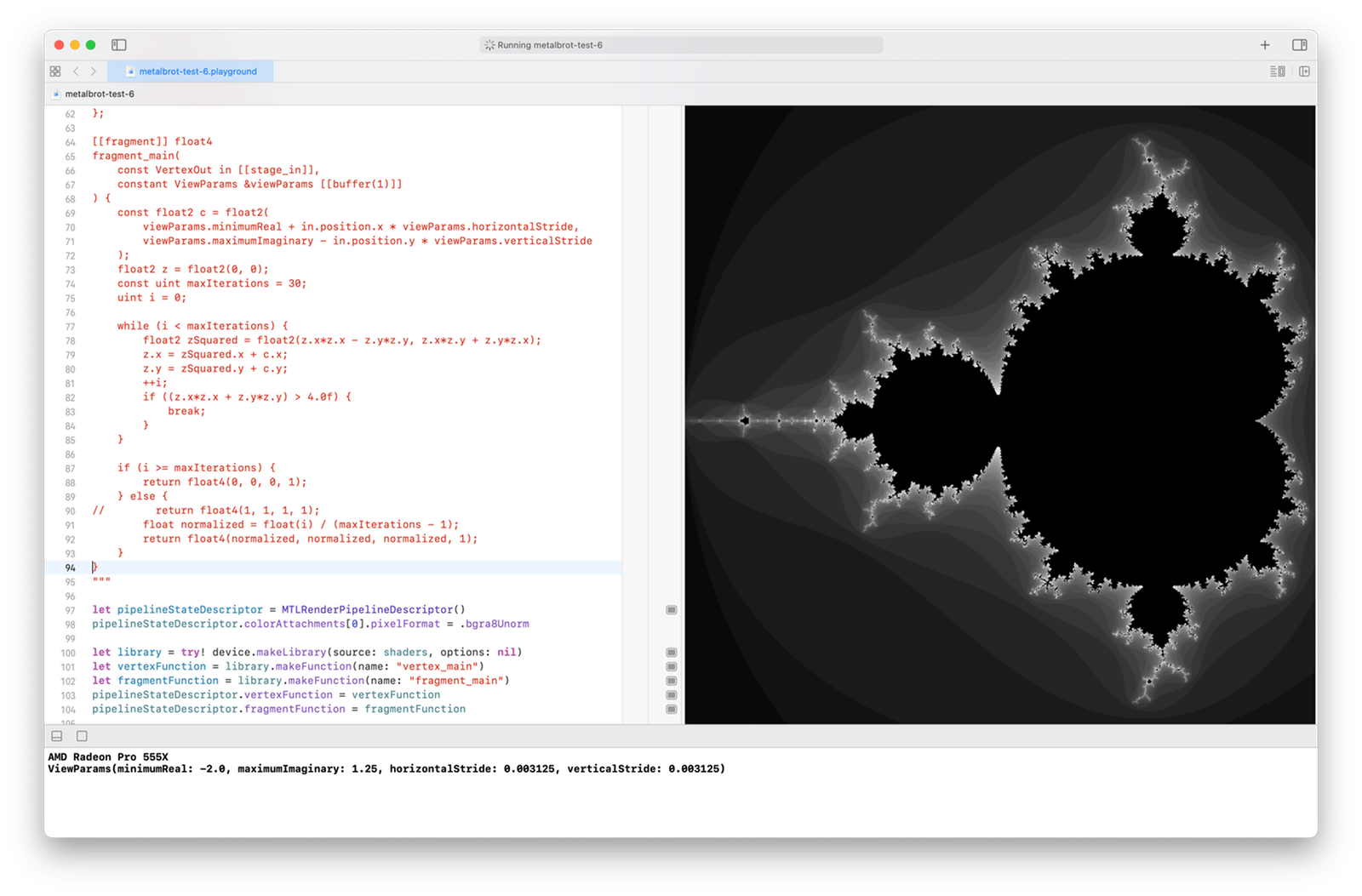Stop playground execution with the square button

click(82, 736)
